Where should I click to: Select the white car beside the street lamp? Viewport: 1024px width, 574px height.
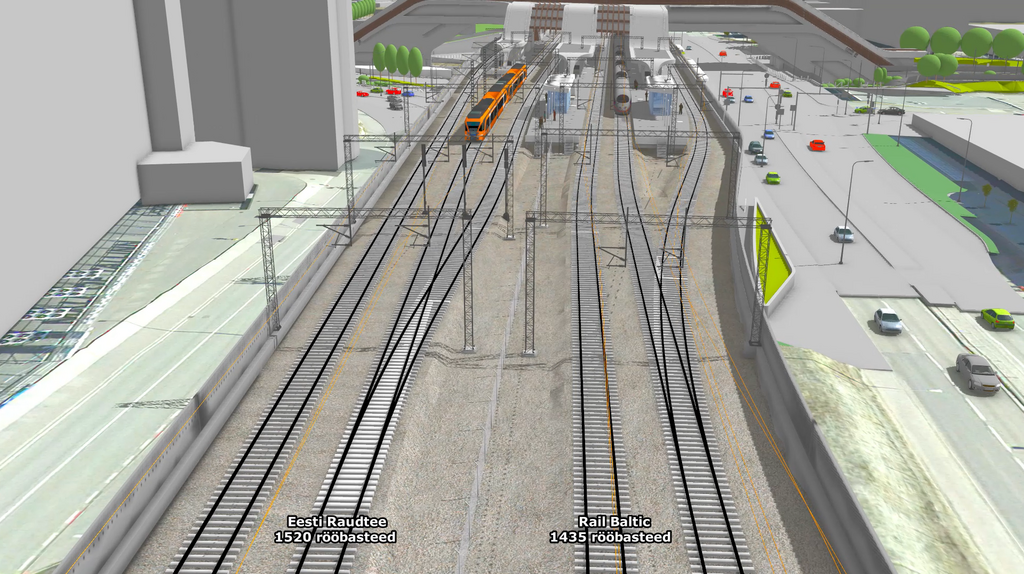coord(843,234)
